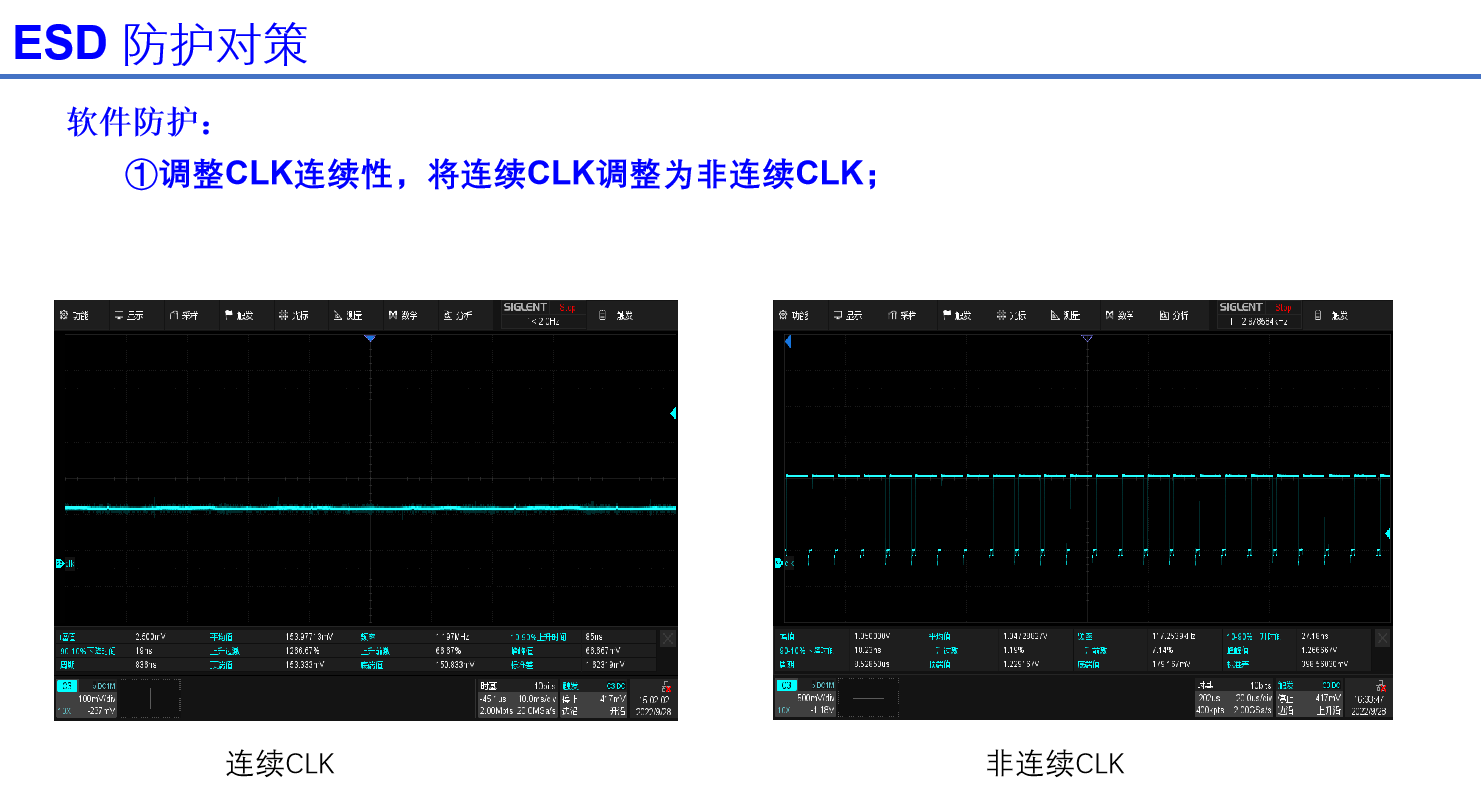Open the 分析 (Analysis) icon on the right scope
The image size is (1482, 789).
coord(1175,315)
